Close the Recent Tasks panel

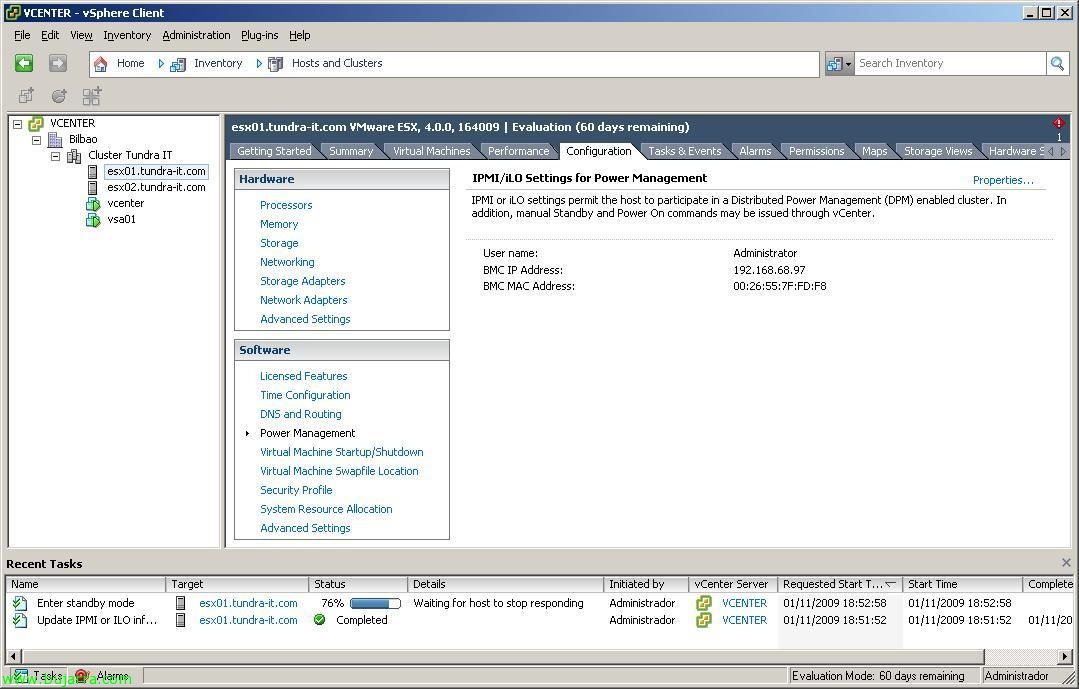[x=1066, y=562]
